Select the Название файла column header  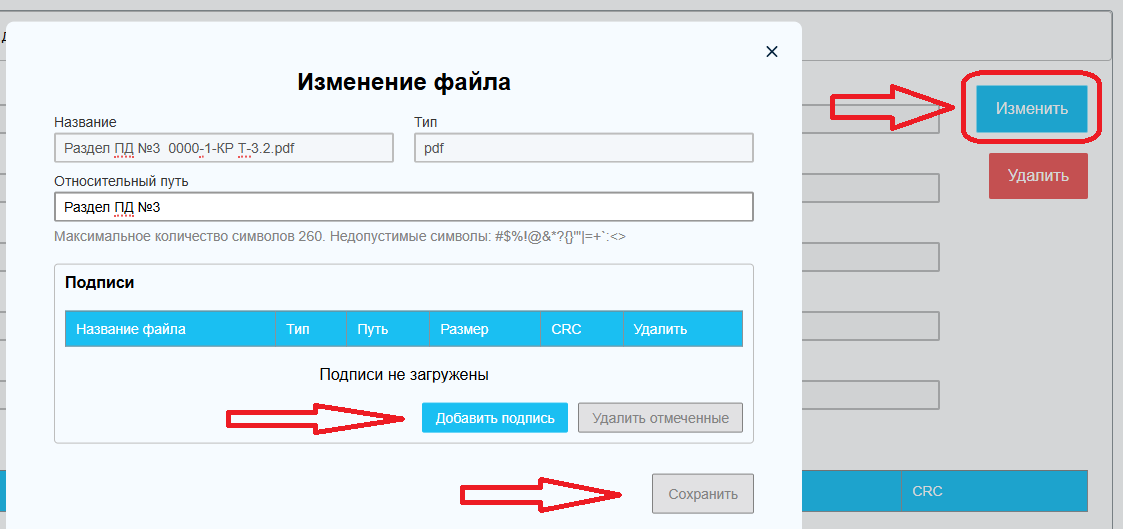(131, 329)
